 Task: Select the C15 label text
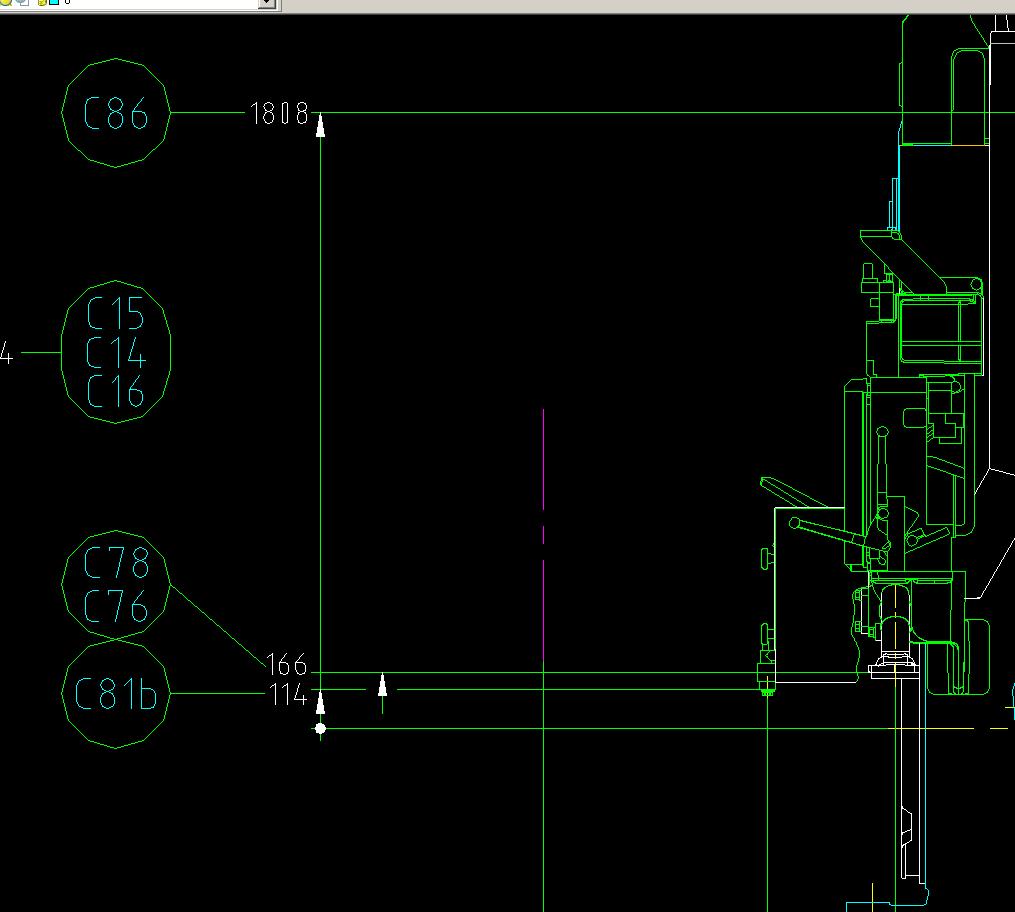pos(115,313)
